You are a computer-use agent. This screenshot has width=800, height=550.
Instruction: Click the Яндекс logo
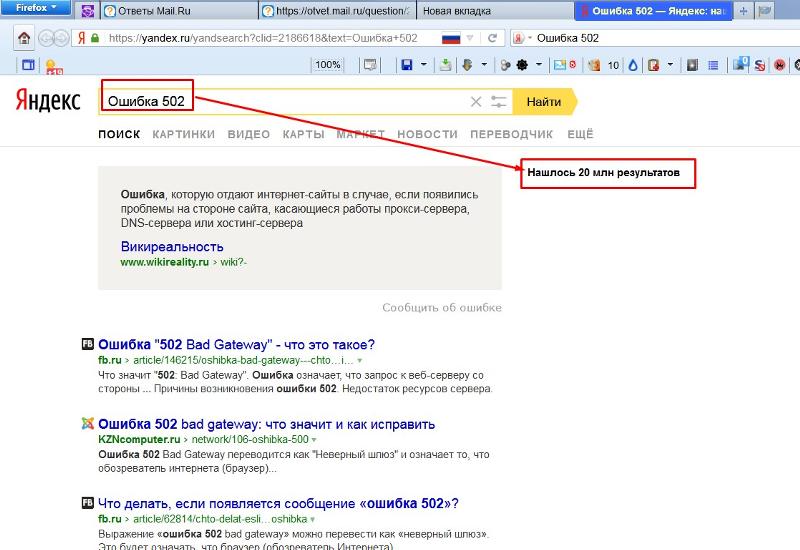48,100
